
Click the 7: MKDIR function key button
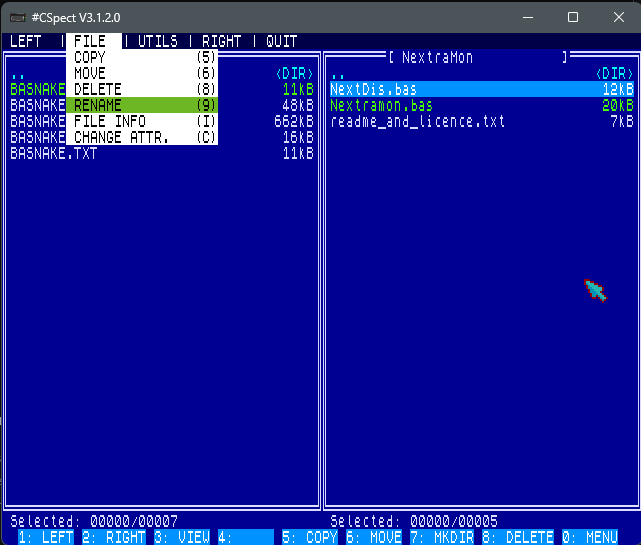pos(442,537)
